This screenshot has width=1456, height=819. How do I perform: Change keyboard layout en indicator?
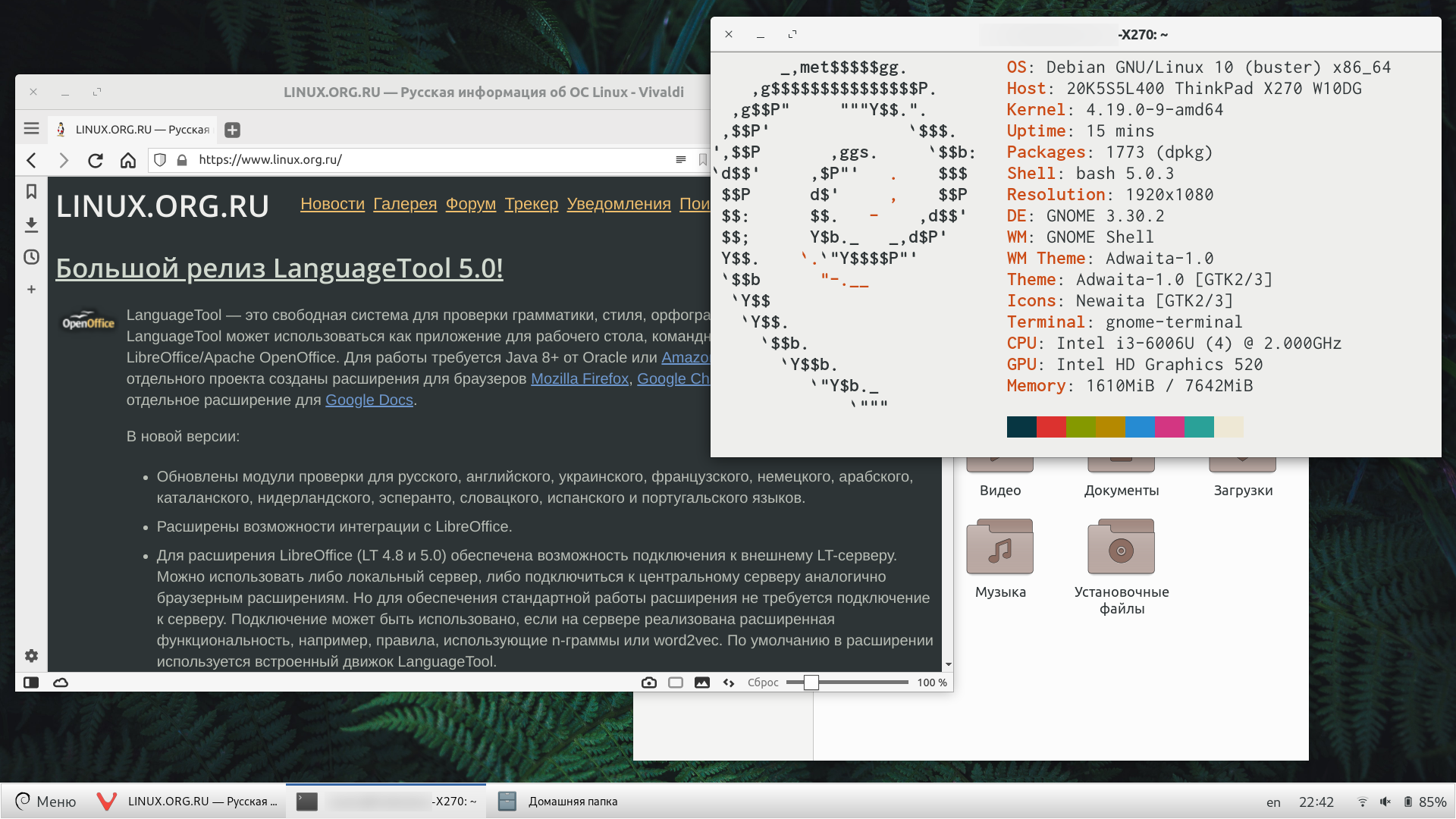(x=1273, y=802)
